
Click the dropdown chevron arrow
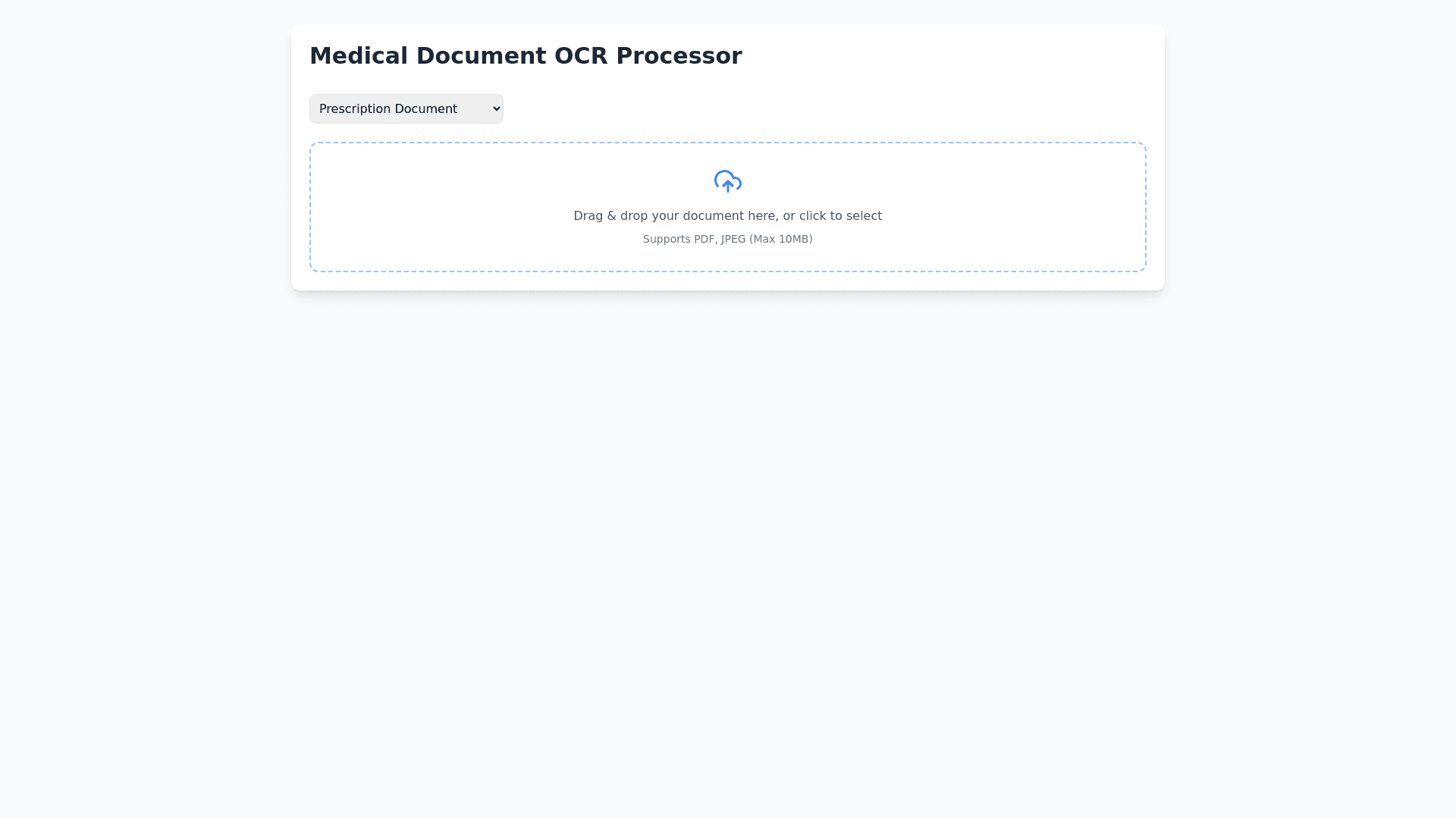click(496, 109)
